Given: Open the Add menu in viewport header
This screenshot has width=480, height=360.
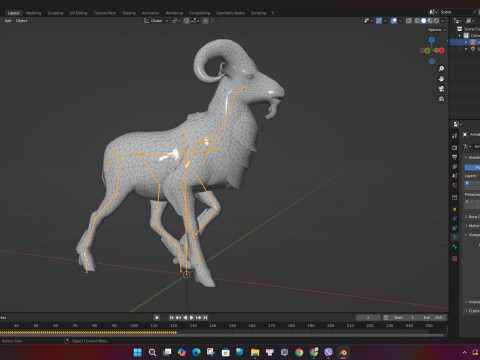Looking at the screenshot, I should coord(8,21).
